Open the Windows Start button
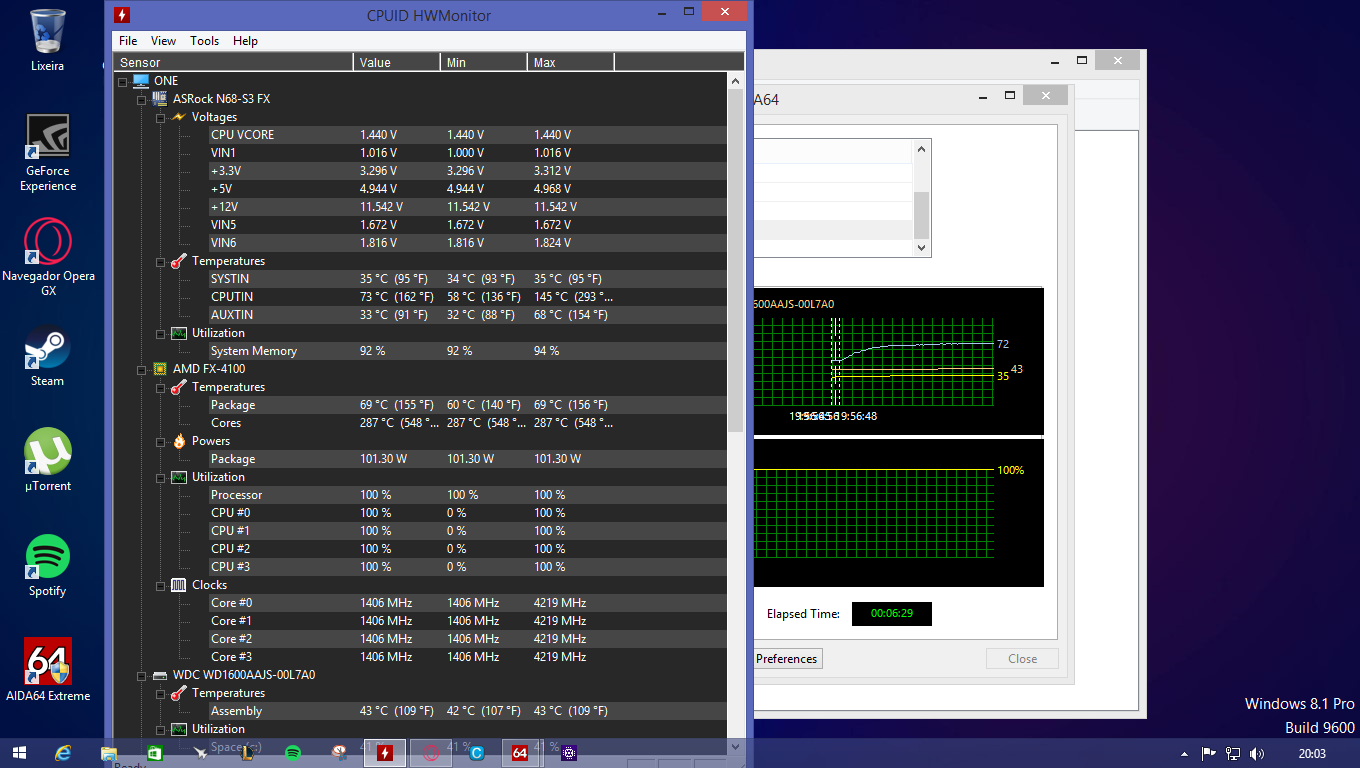1360x768 pixels. [20, 753]
